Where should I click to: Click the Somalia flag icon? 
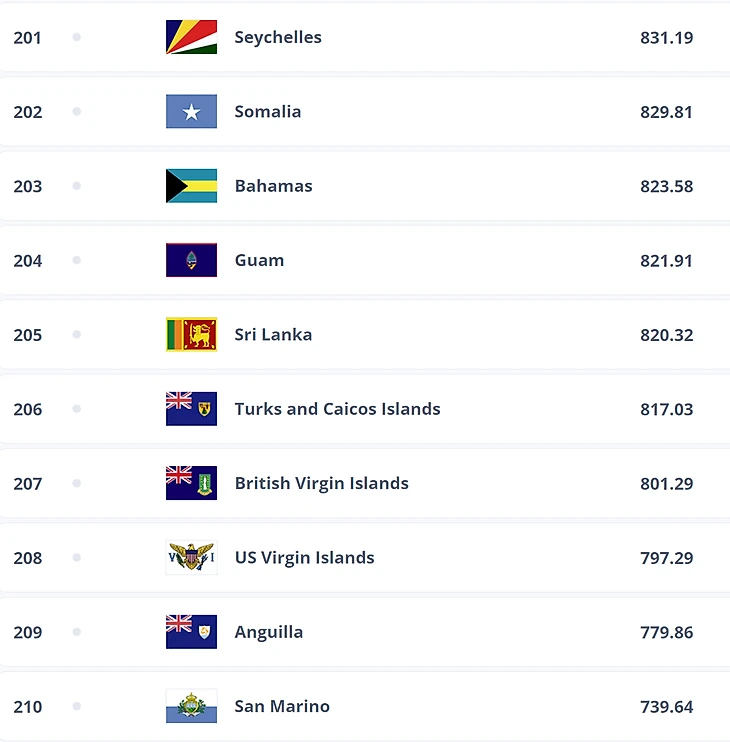click(191, 111)
